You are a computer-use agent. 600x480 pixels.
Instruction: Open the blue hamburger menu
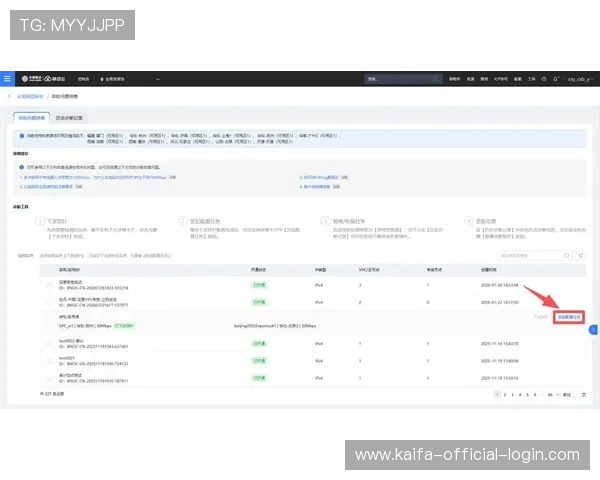(7, 78)
